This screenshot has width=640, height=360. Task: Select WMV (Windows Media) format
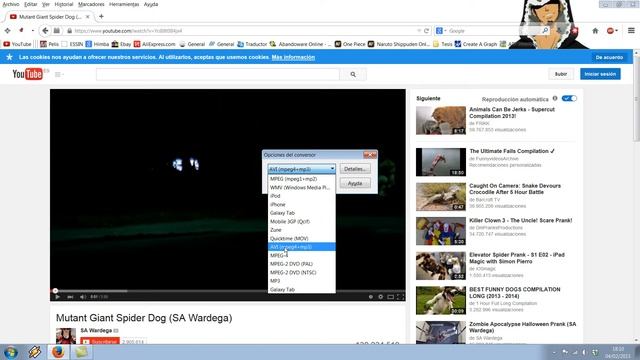(302, 187)
